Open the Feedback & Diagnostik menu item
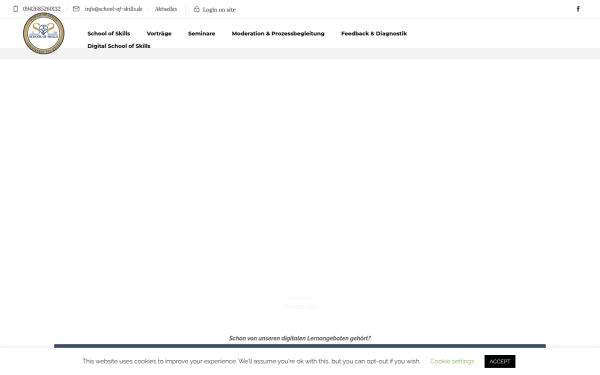This screenshot has height=375, width=600. [374, 33]
